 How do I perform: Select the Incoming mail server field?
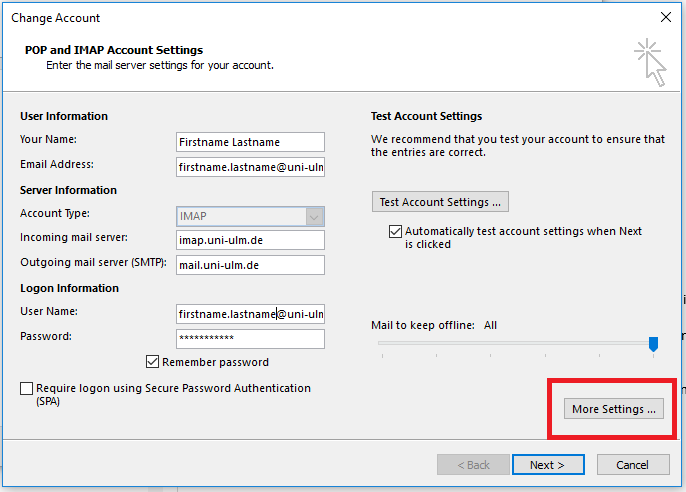tap(250, 240)
